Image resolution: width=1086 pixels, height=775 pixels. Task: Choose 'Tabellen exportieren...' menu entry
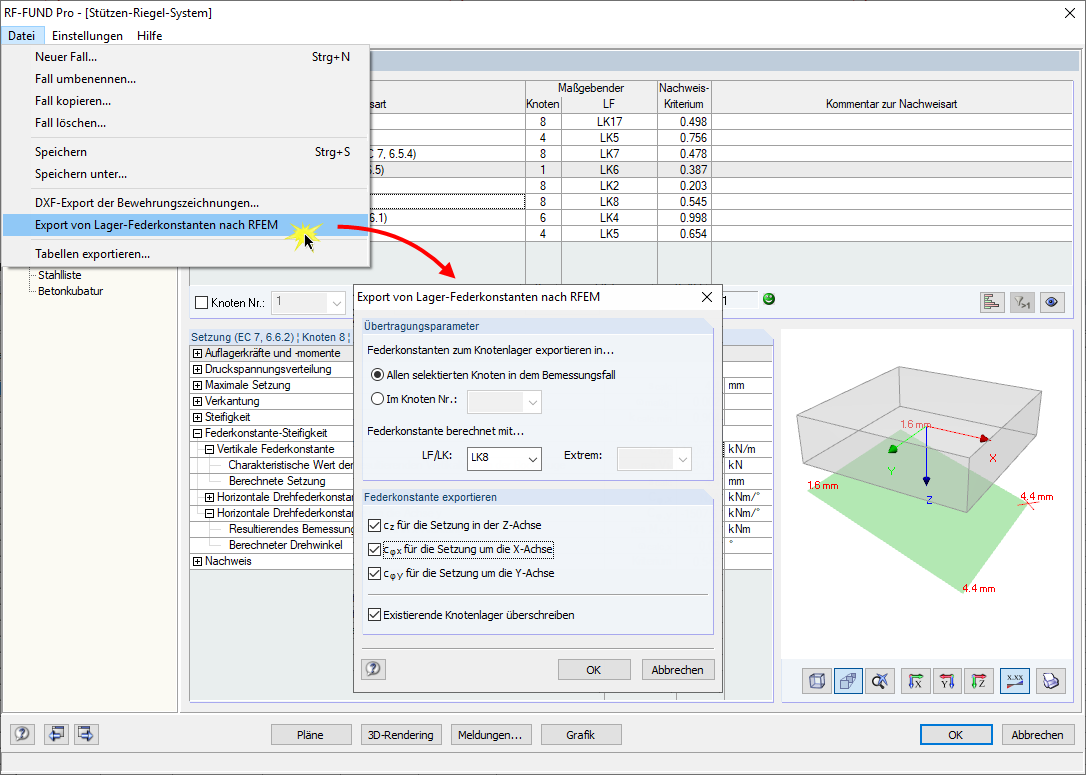point(186,254)
